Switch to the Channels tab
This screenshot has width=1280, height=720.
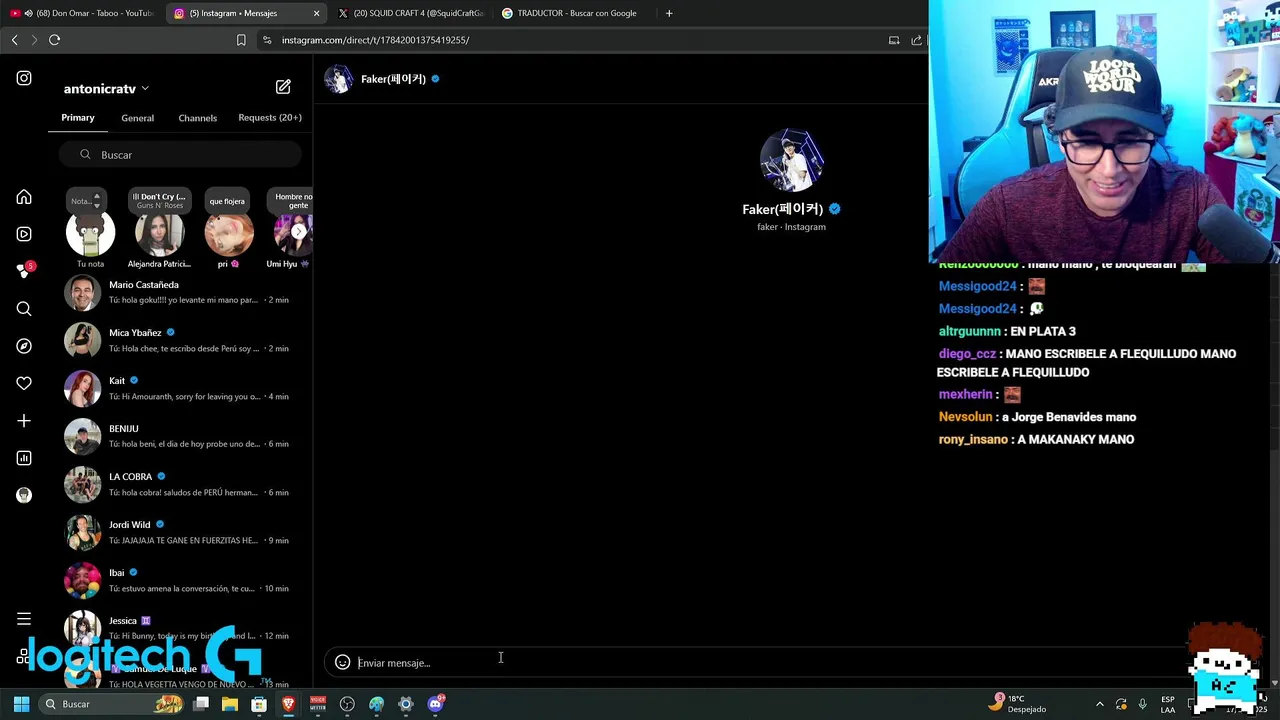click(198, 118)
